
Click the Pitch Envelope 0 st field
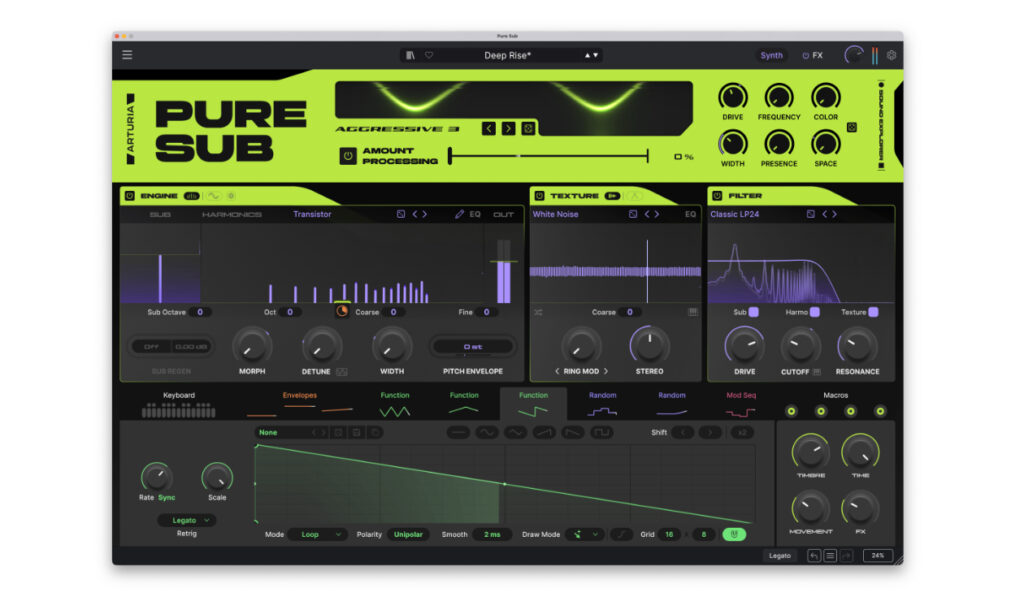(x=473, y=347)
